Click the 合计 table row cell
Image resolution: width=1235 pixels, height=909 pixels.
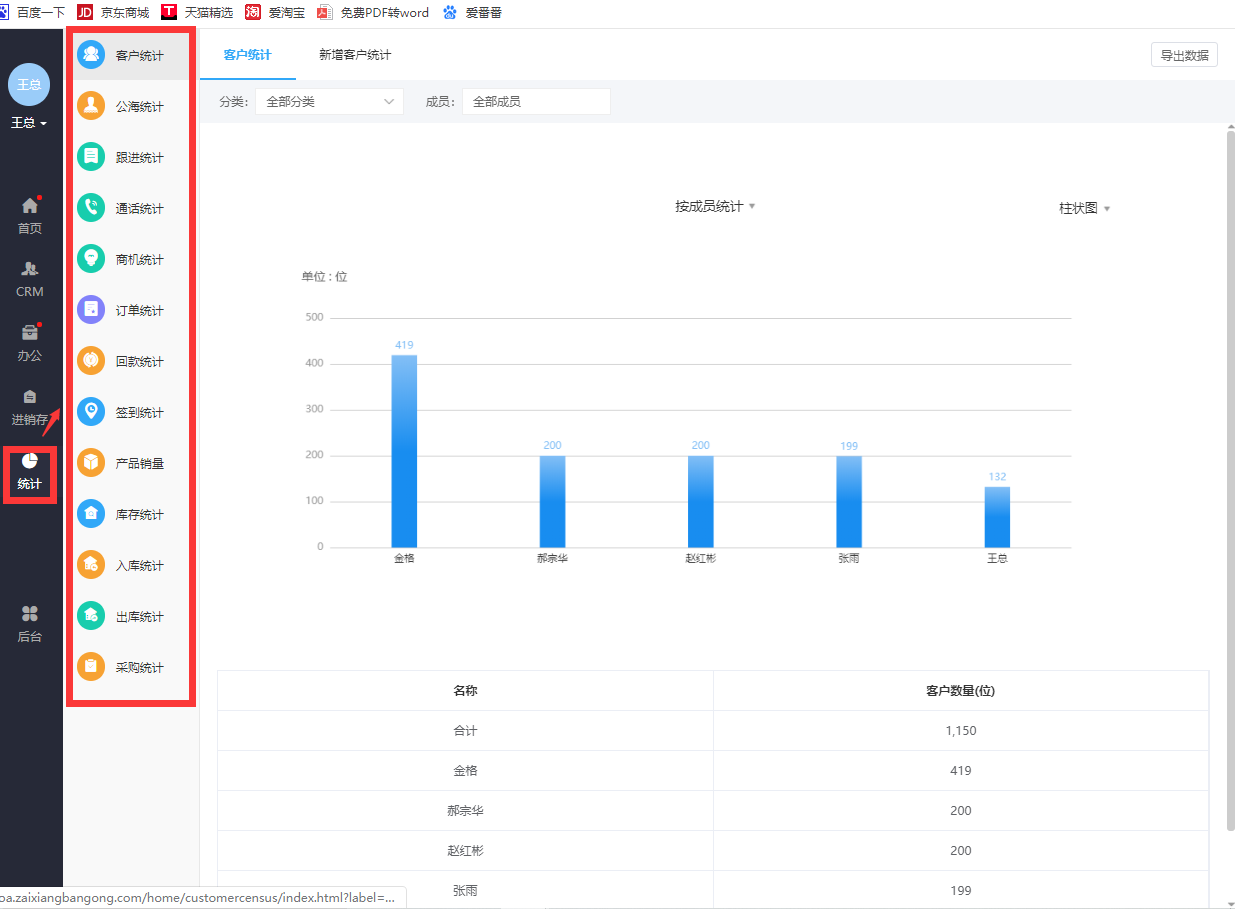pyautogui.click(x=465, y=731)
